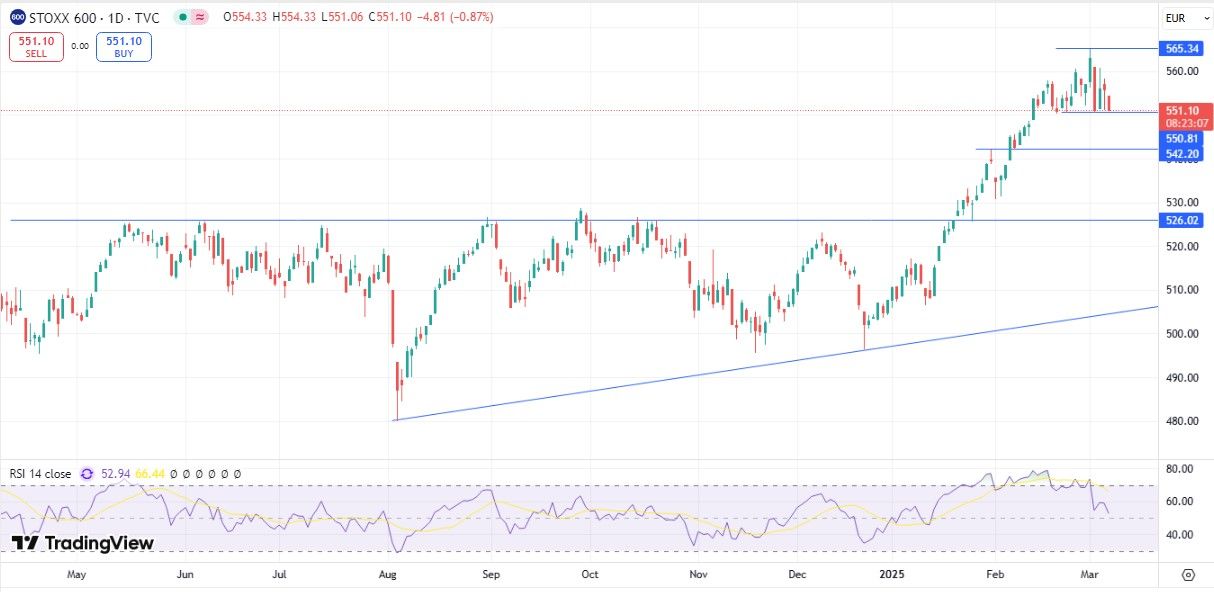
Task: Click the 2025 label on time axis
Action: [x=891, y=575]
